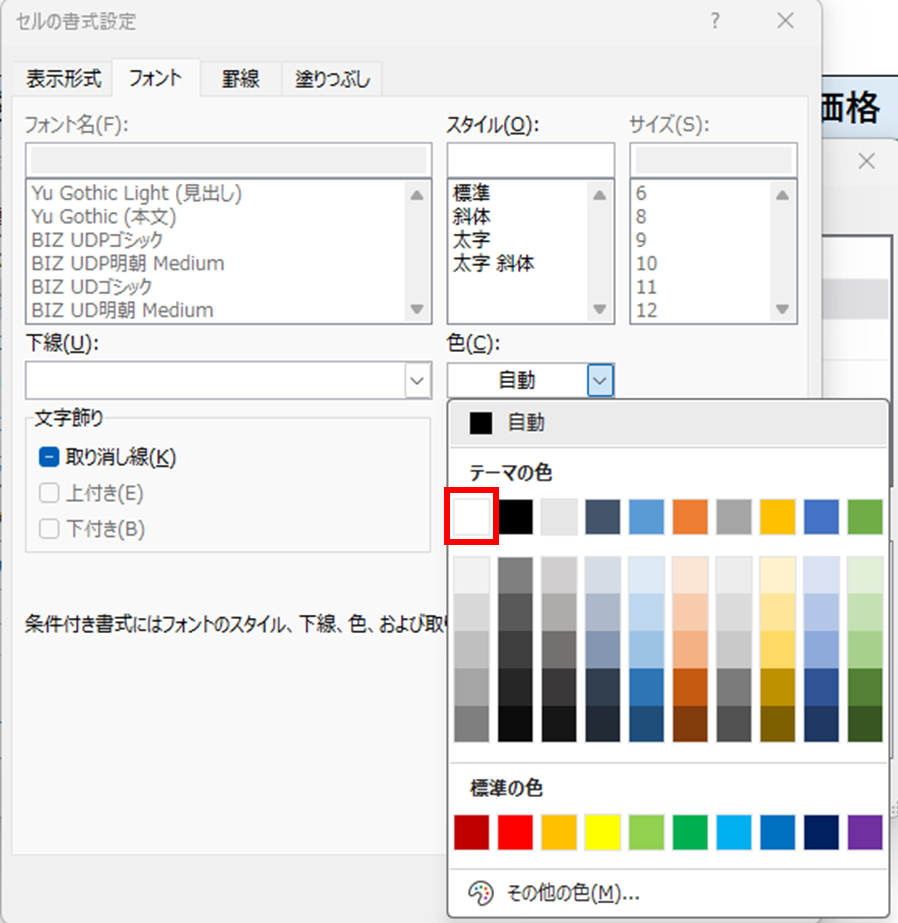Click the フォント名 input field
Screen dimensions: 898x923
coord(228,160)
